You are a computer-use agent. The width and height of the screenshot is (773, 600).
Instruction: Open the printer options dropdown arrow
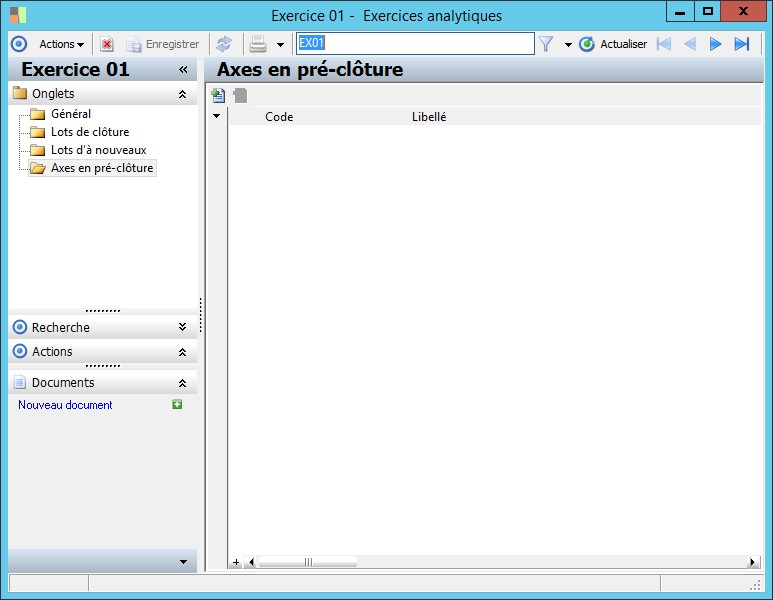click(x=280, y=45)
